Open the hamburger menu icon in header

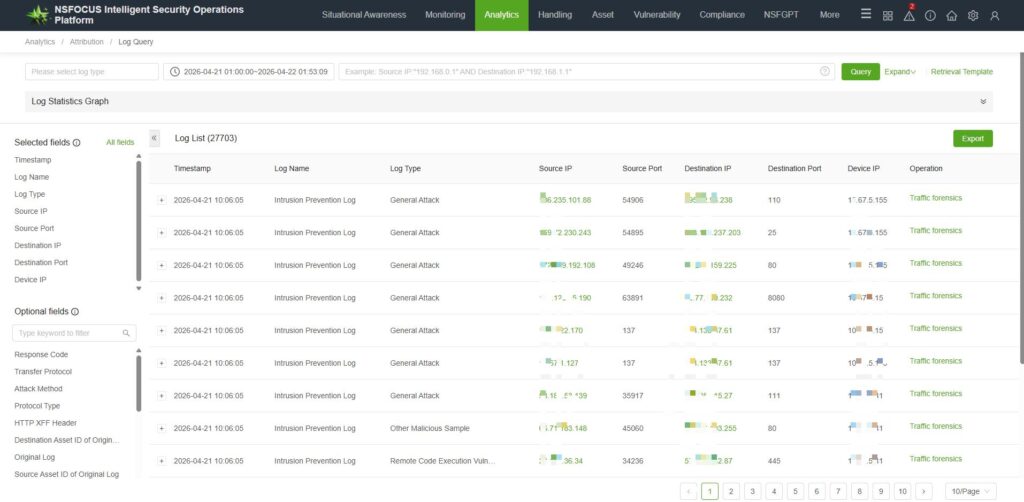point(866,15)
